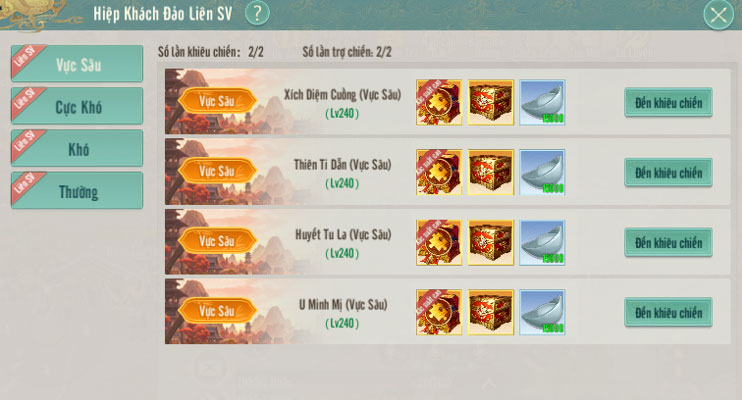
Task: Click golden chest reward in Xích Diệm Cuồng row
Action: (491, 102)
